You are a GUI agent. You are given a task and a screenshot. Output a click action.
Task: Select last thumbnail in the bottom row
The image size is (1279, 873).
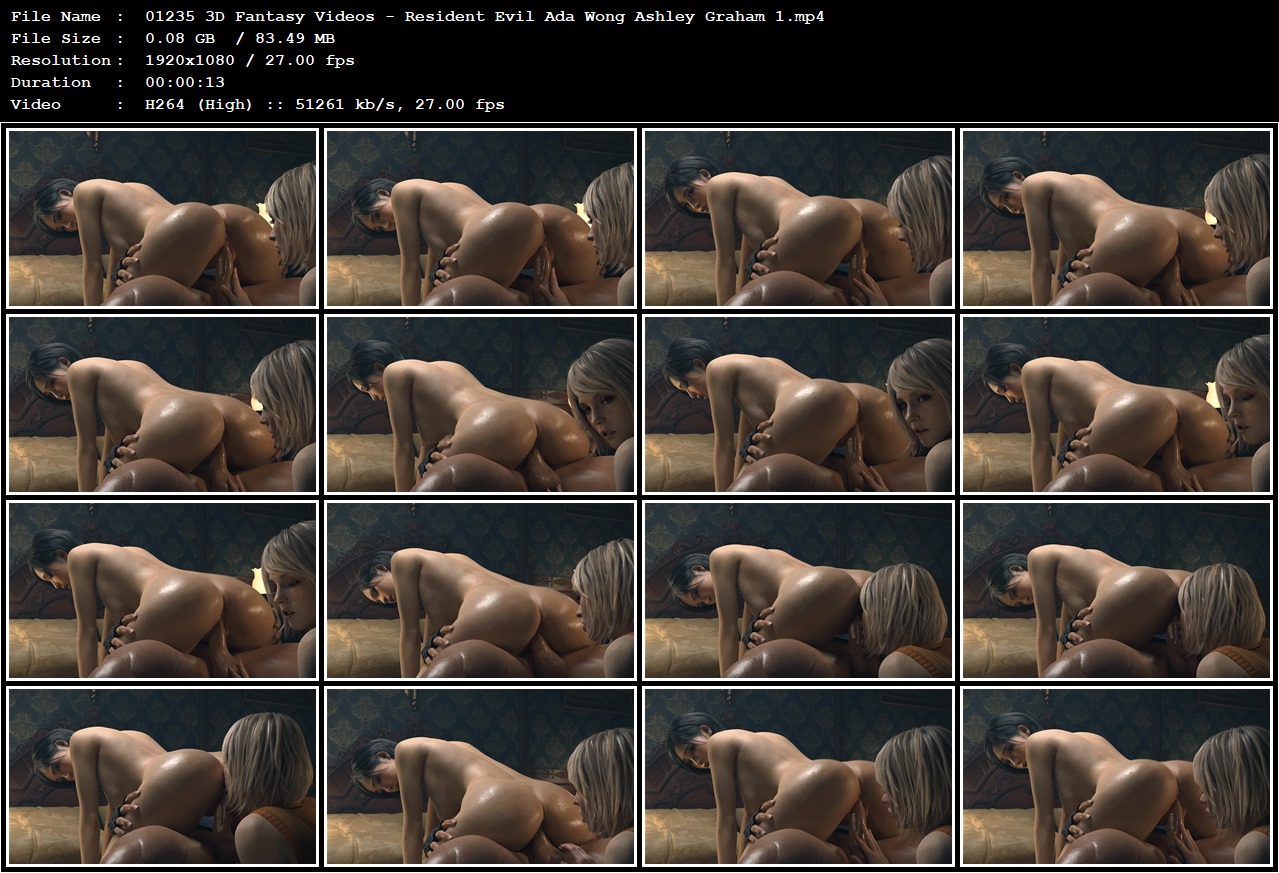[x=1116, y=775]
